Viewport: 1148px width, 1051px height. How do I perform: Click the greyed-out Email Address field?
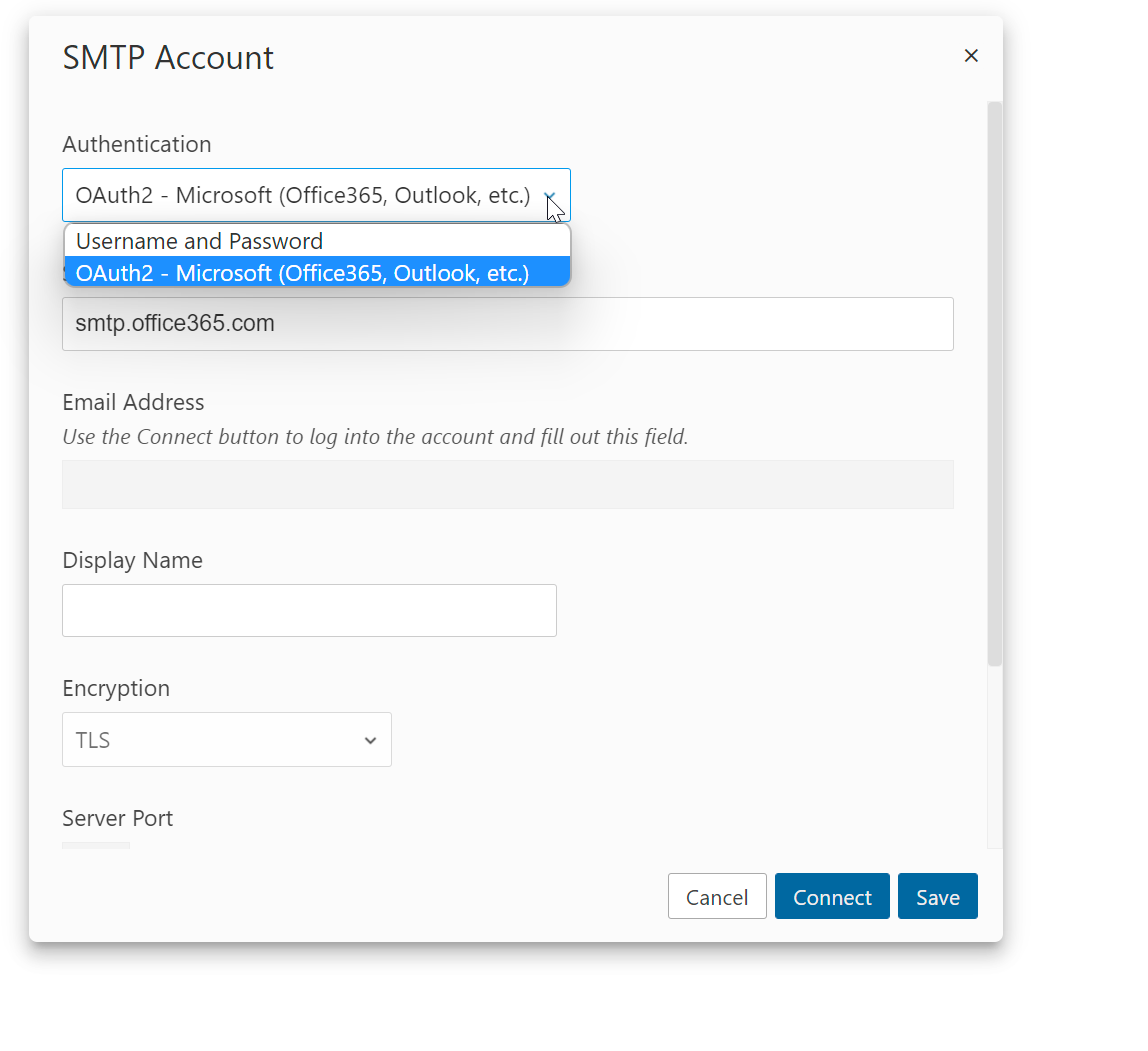coord(507,485)
